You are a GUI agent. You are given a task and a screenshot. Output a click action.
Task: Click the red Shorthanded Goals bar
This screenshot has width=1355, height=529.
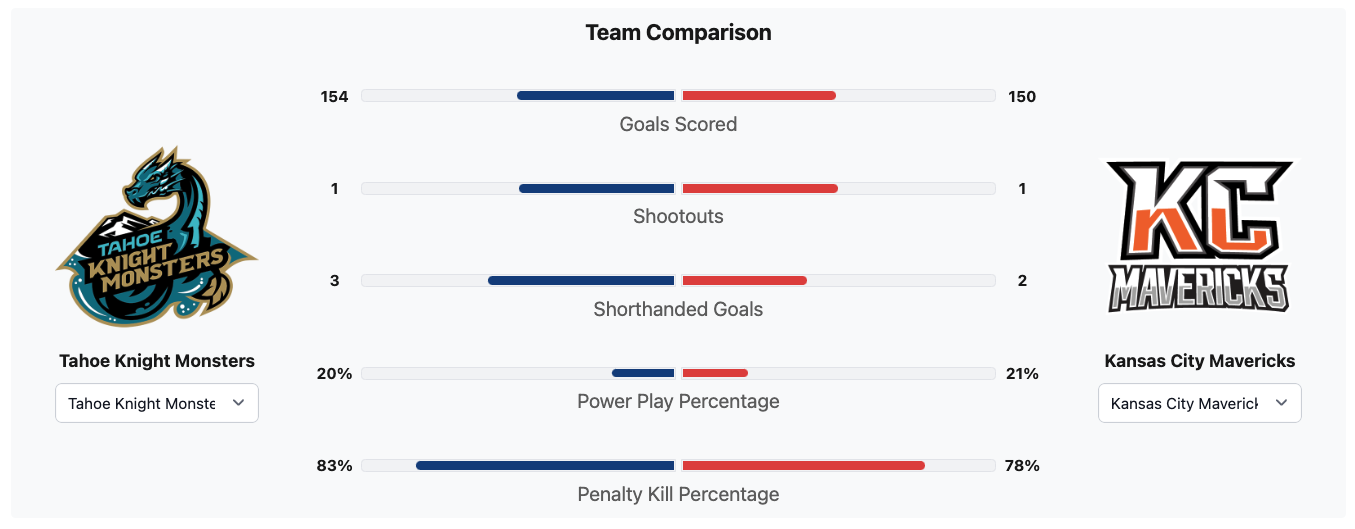[x=744, y=281]
